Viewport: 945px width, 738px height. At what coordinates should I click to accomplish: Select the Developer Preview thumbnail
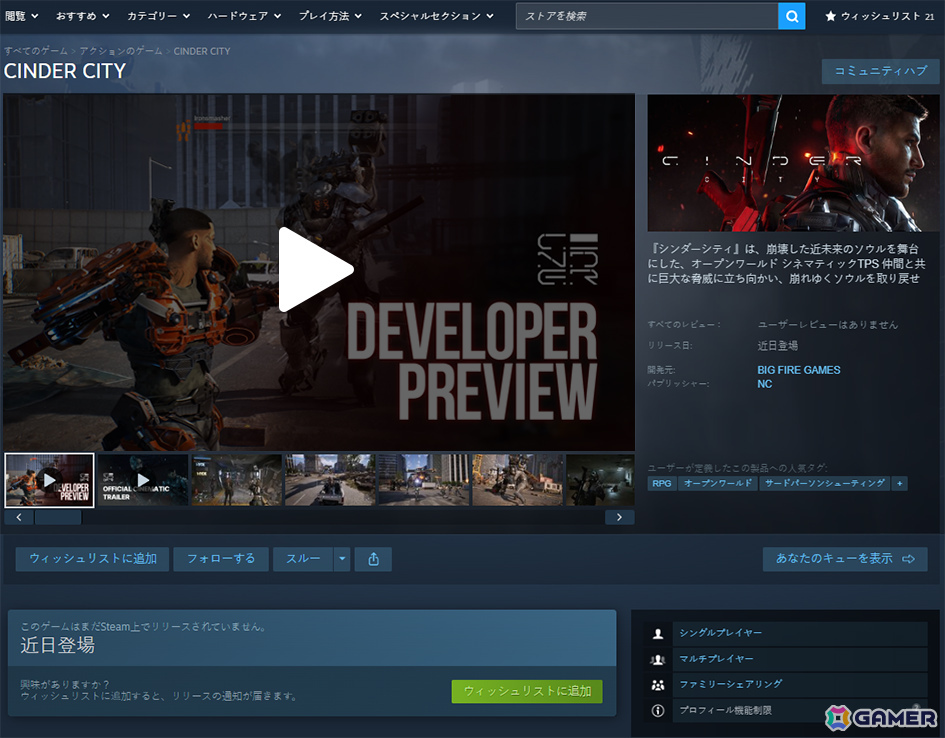[49, 480]
